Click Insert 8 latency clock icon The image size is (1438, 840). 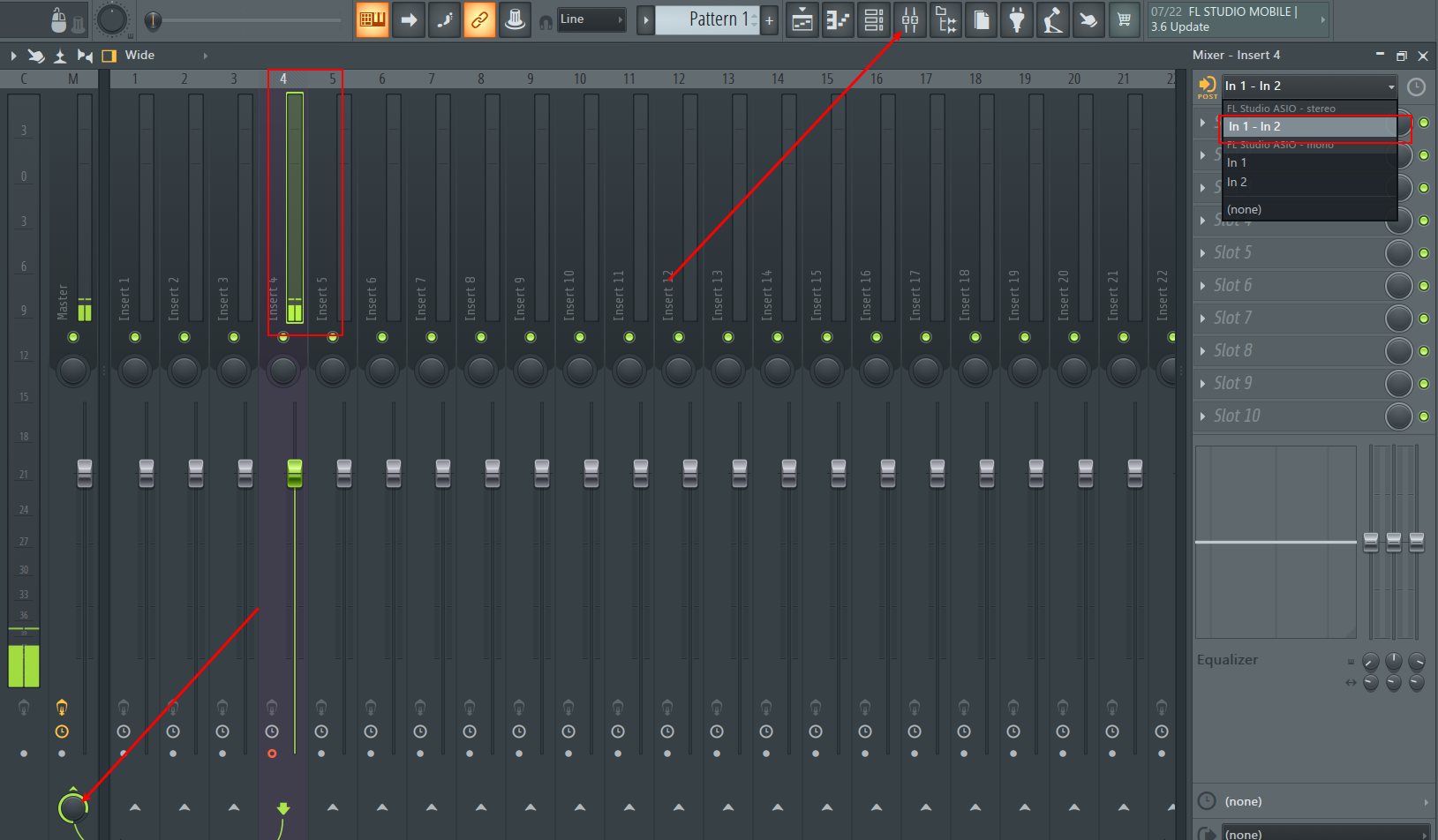pos(470,731)
